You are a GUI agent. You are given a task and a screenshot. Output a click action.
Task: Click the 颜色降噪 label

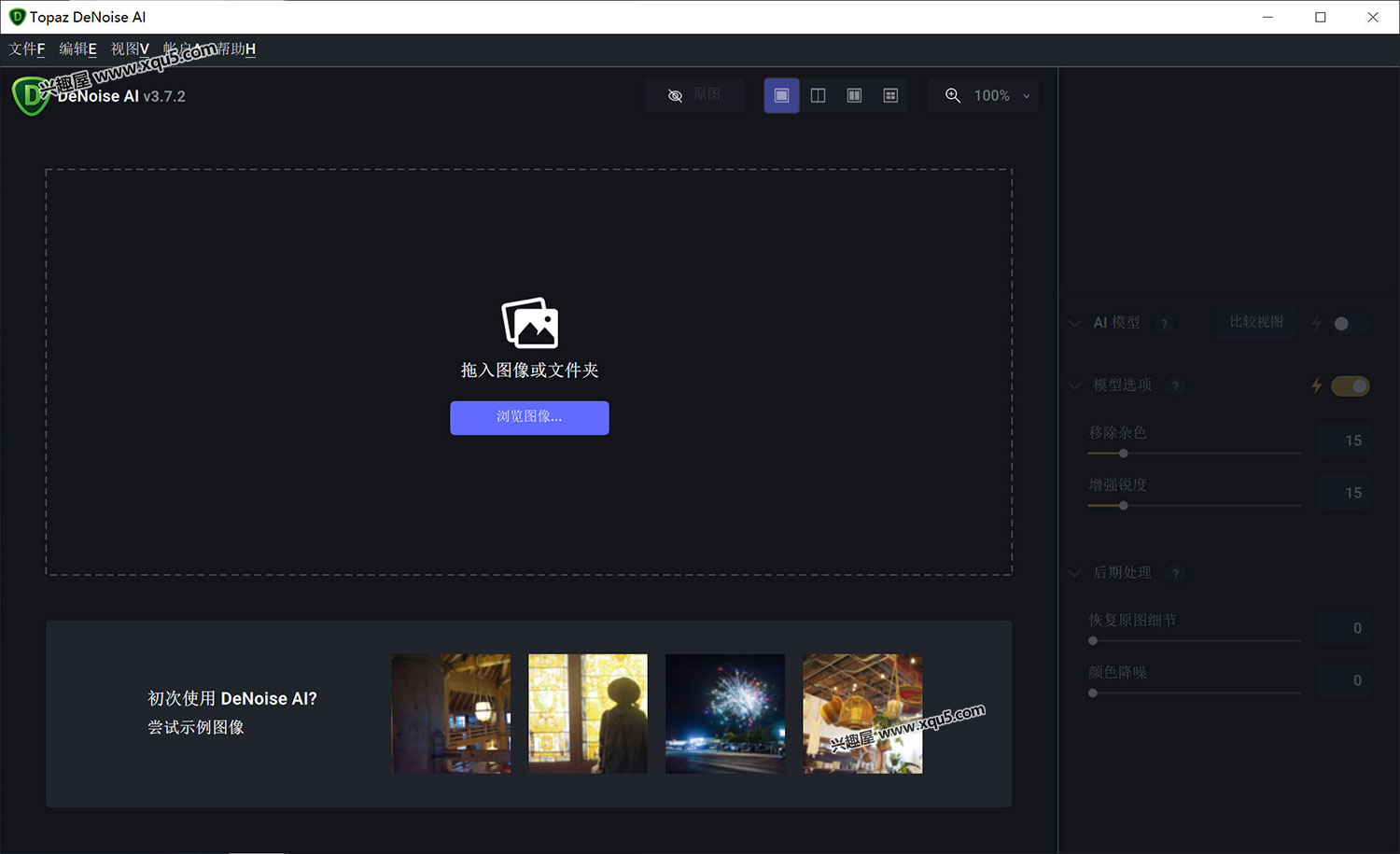pyautogui.click(x=1117, y=672)
